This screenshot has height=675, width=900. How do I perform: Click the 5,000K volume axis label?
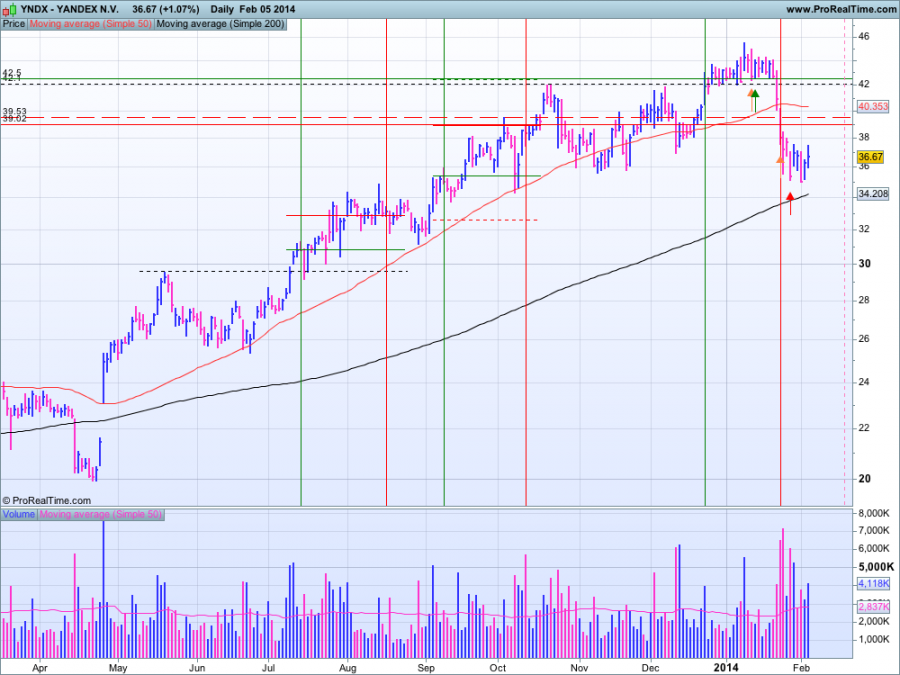(876, 567)
